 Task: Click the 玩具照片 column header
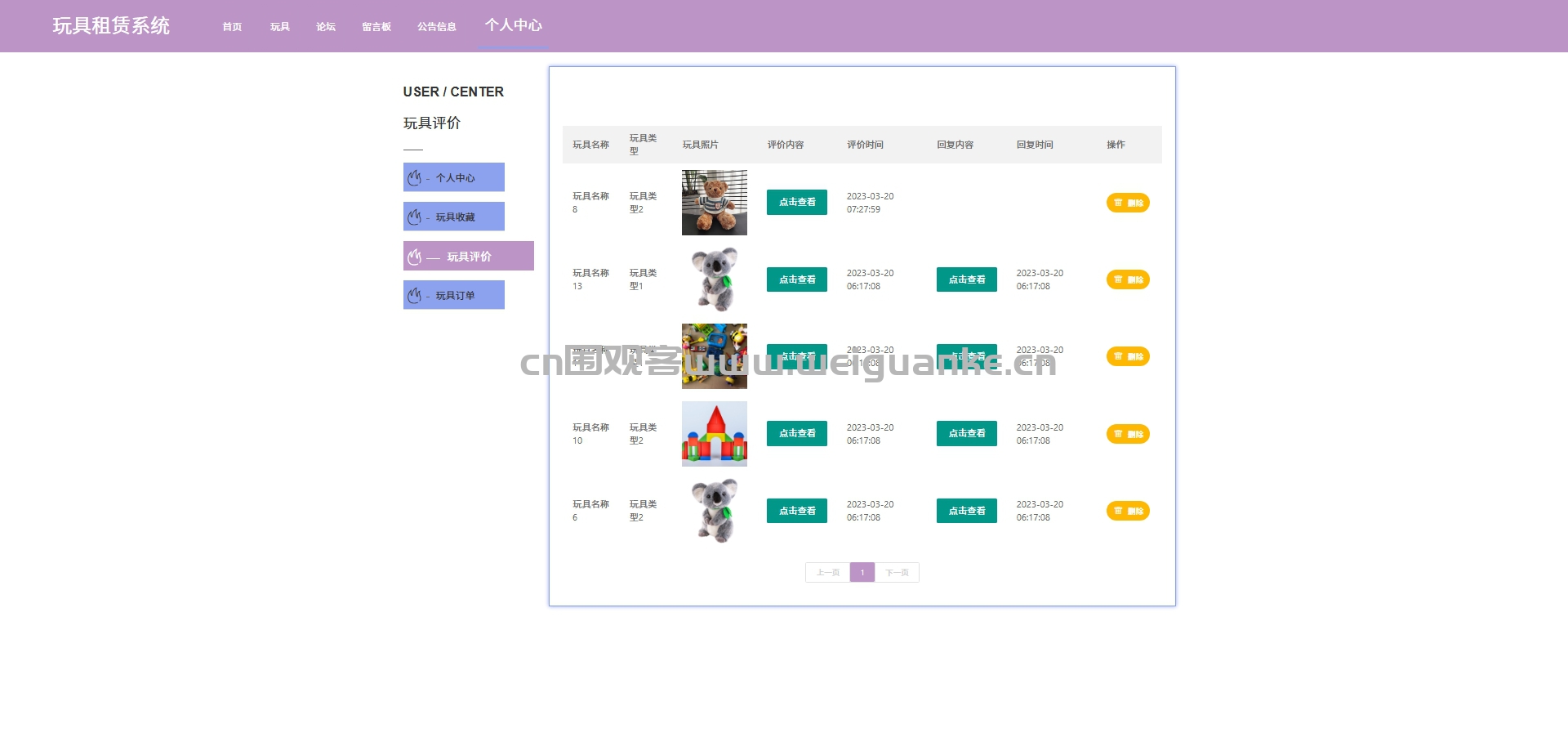701,145
